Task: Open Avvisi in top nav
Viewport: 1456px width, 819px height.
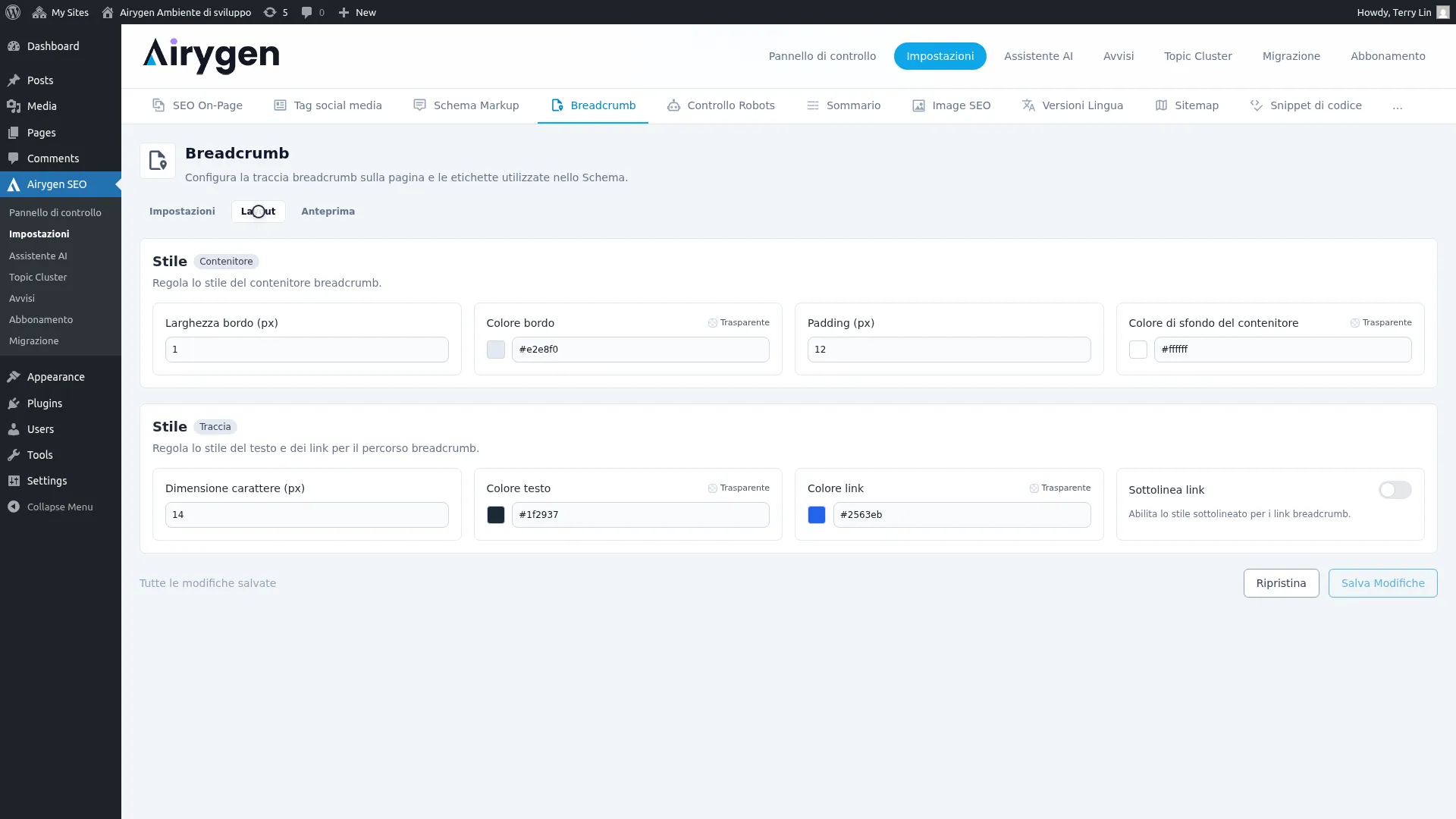Action: [1119, 56]
